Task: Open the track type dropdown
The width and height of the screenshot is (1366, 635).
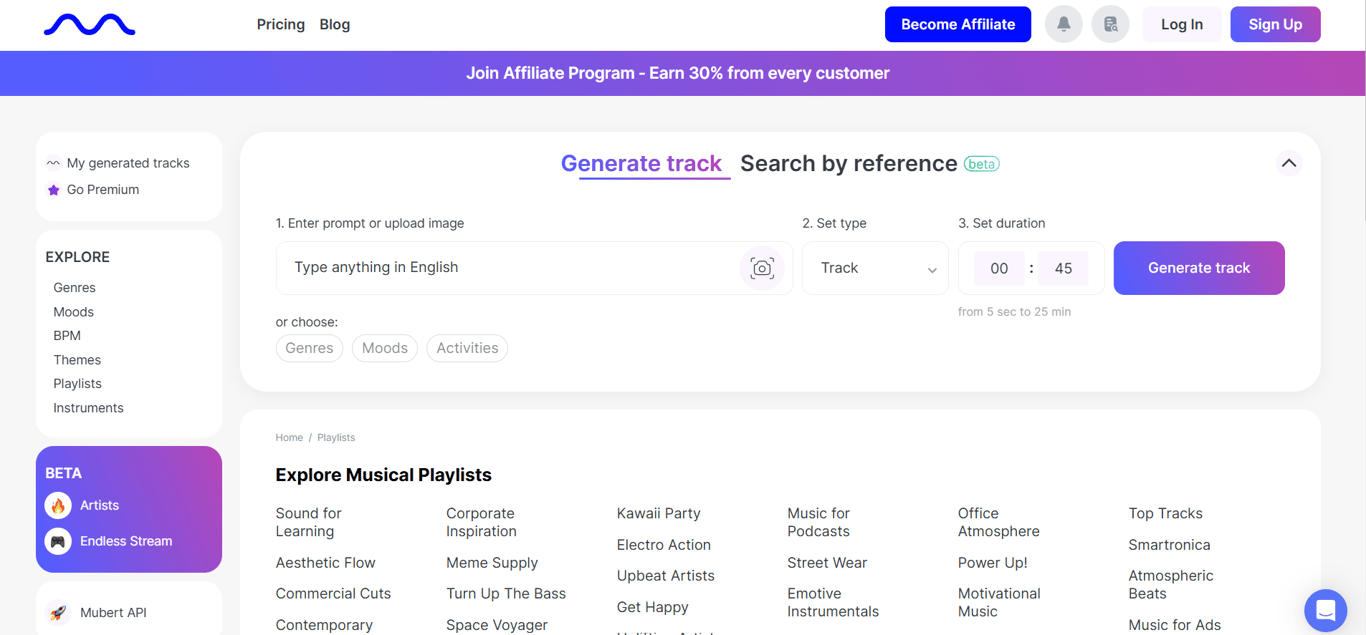Action: [875, 268]
